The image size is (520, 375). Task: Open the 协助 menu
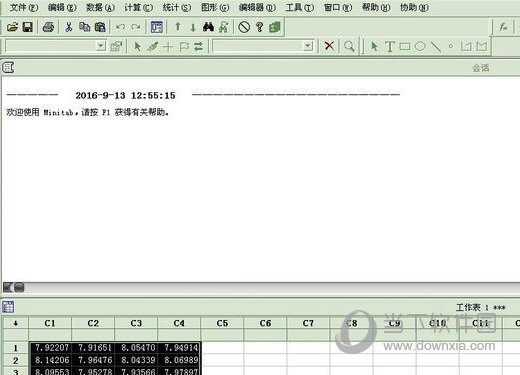tap(414, 7)
